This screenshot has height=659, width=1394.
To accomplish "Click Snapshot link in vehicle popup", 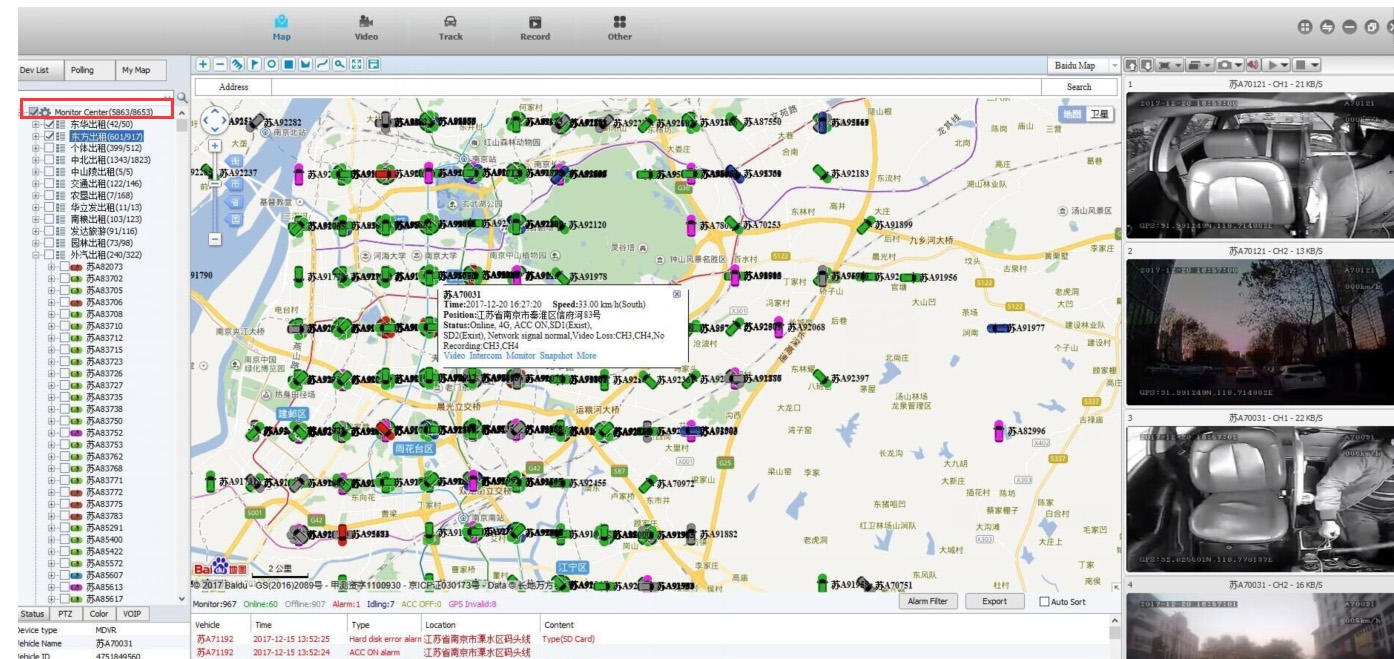I will [555, 355].
